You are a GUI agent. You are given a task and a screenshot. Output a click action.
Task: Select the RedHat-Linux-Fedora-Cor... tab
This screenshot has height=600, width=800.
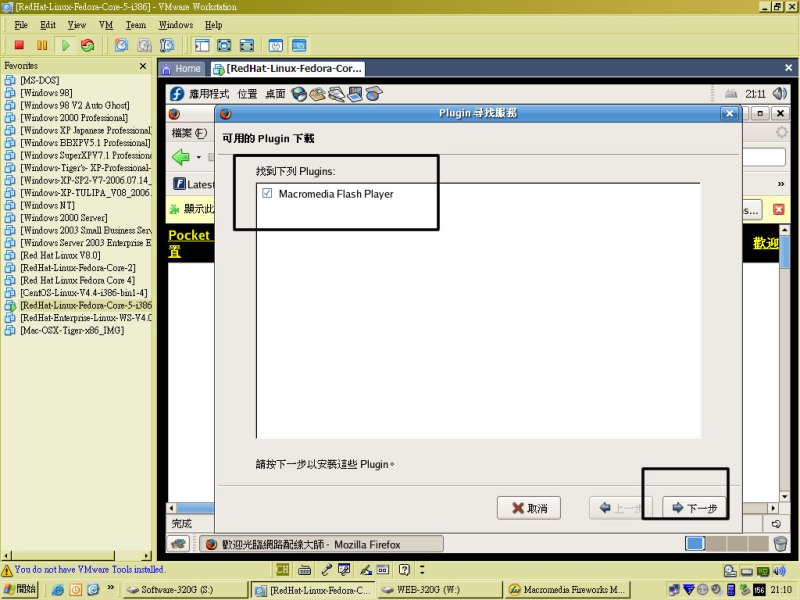[x=288, y=69]
